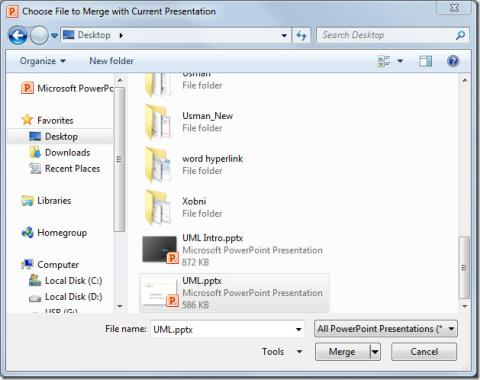Click the refresh button beside the address bar
This screenshot has height=380, width=480.
point(301,35)
